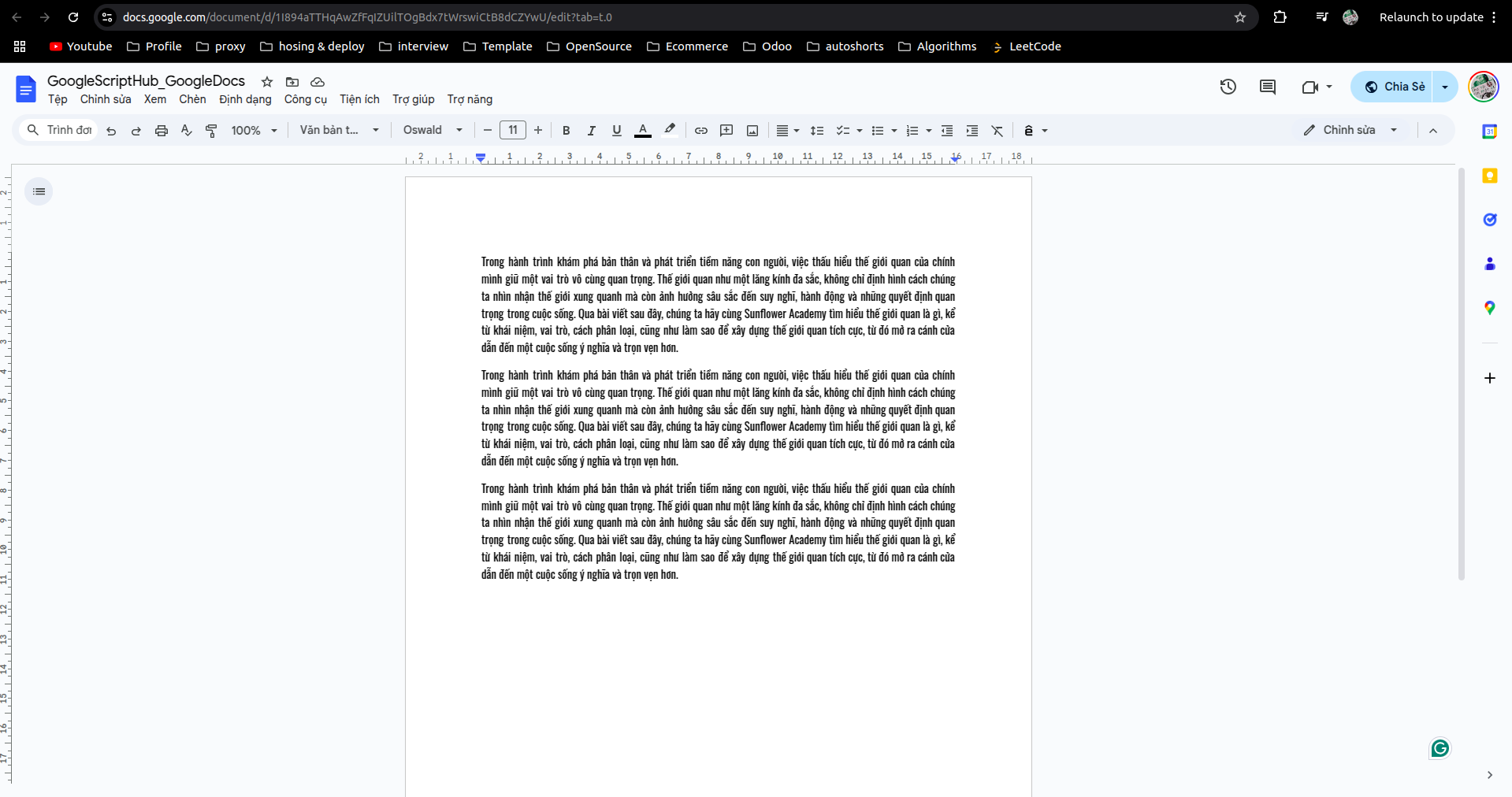Open the Tệp menu

tap(58, 99)
